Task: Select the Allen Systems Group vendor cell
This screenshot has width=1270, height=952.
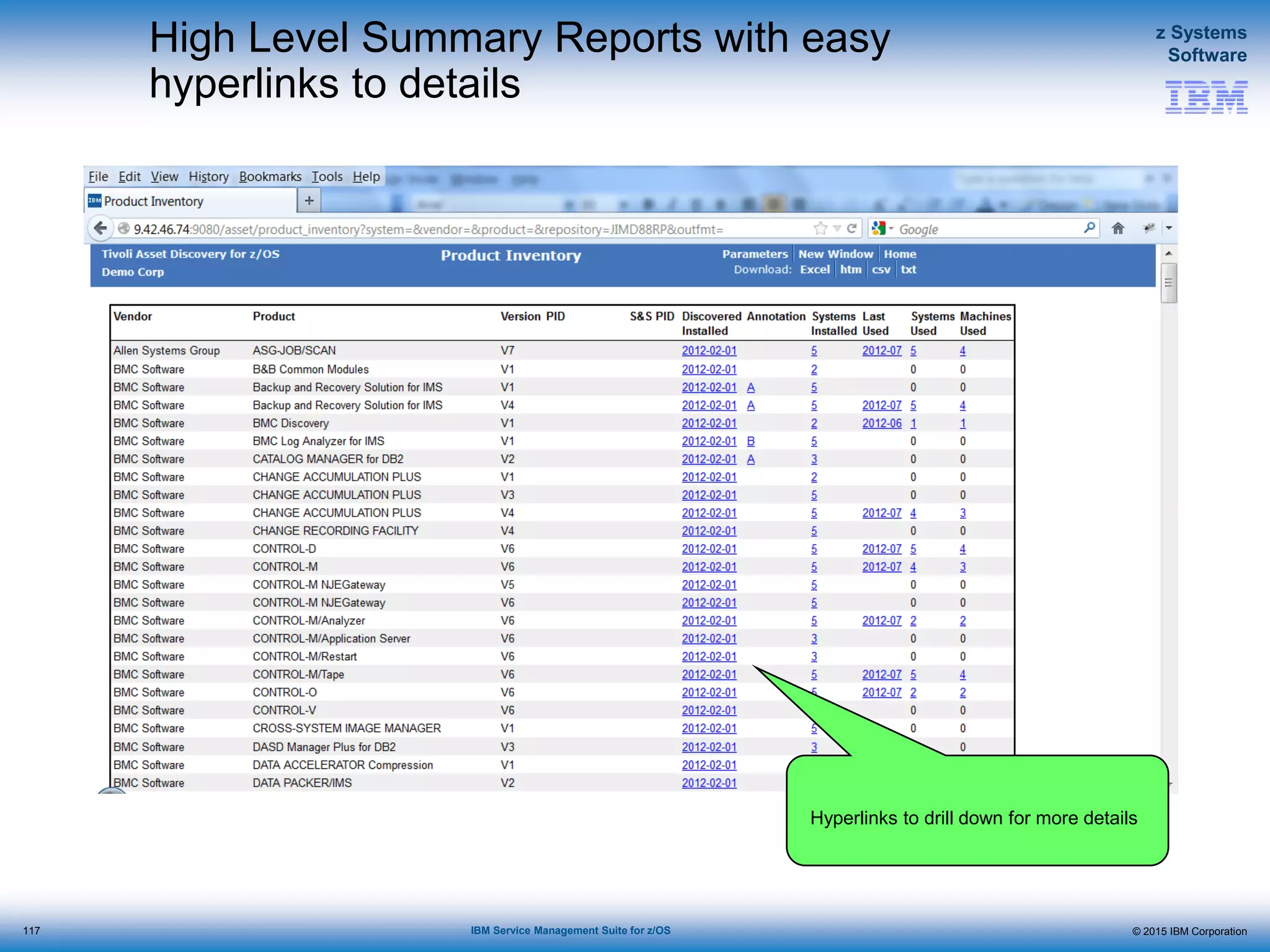Action: click(x=166, y=350)
